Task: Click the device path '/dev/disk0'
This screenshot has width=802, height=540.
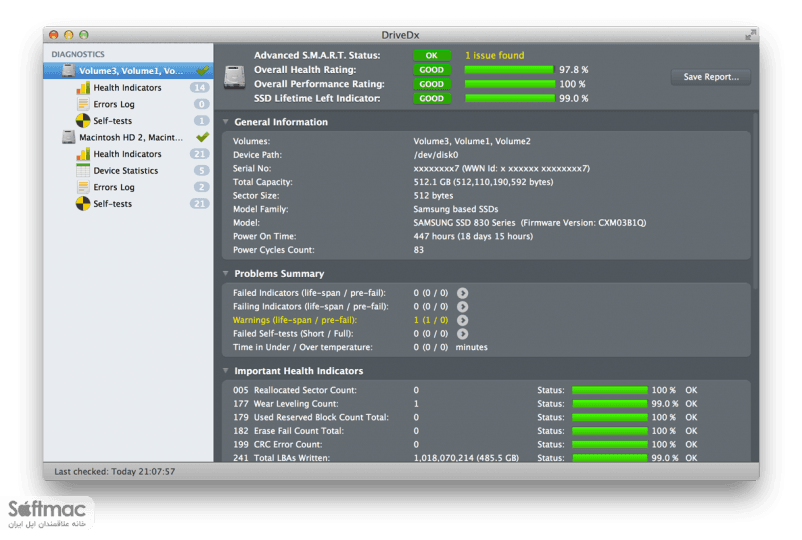Action: (x=436, y=154)
